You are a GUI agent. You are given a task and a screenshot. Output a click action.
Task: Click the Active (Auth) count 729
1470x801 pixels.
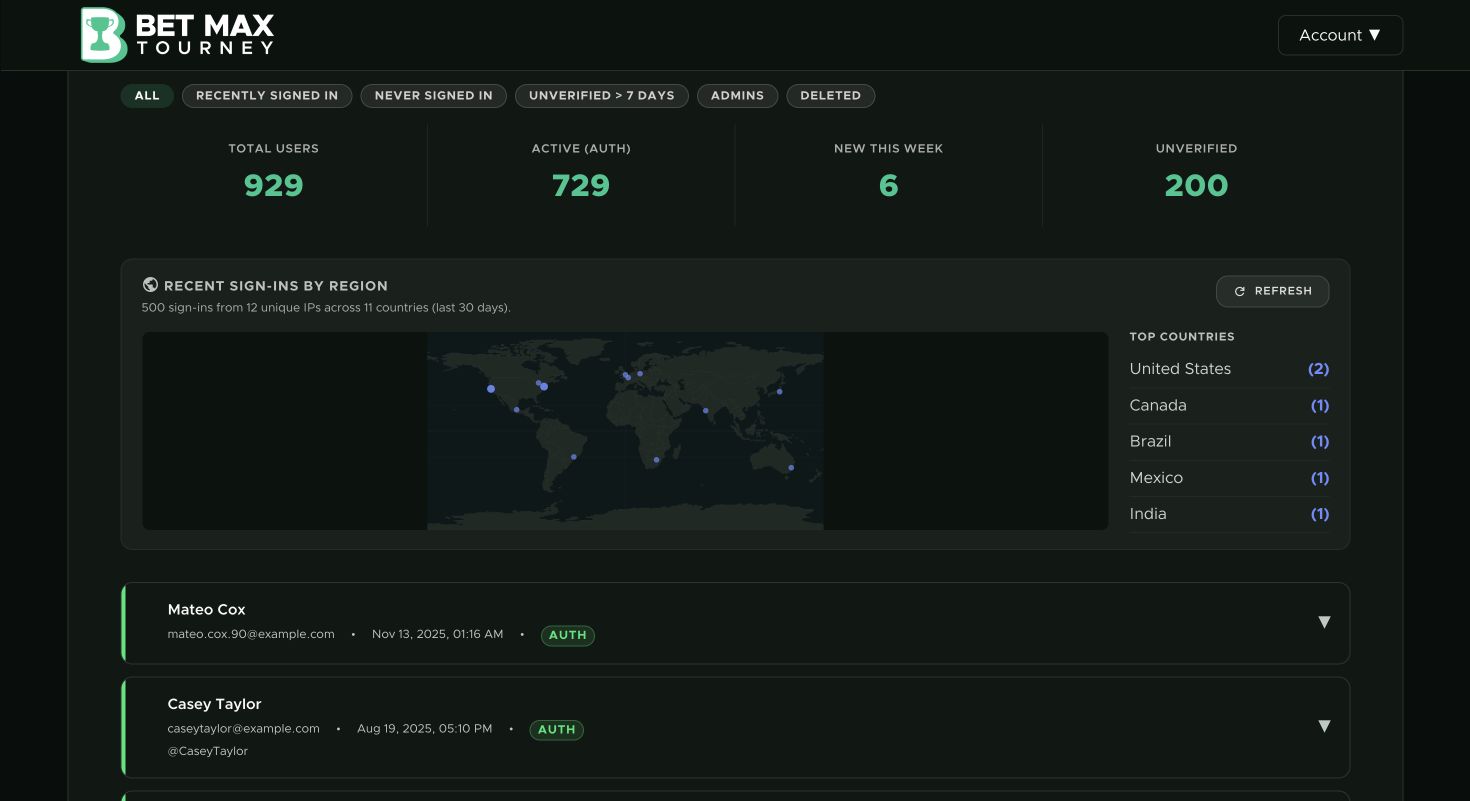click(x=581, y=185)
